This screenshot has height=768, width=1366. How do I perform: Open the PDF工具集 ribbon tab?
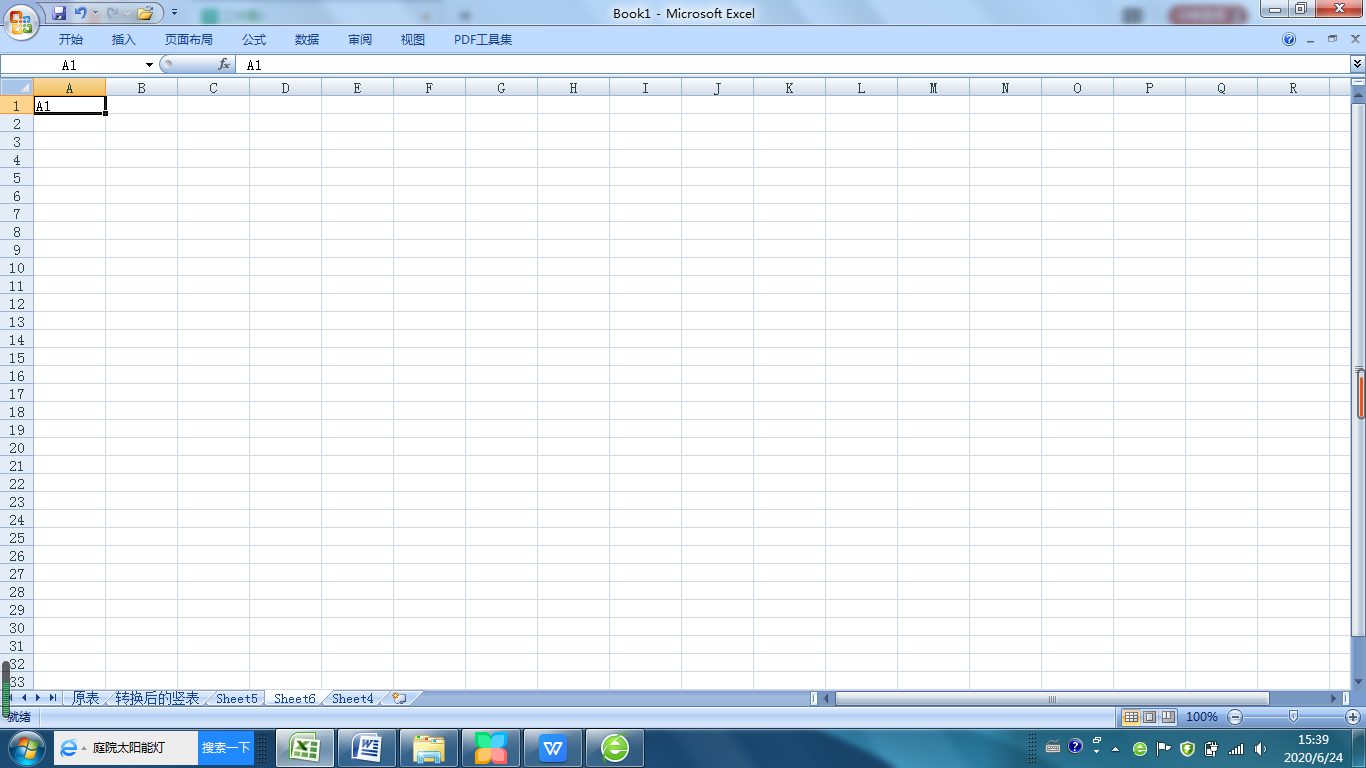pyautogui.click(x=483, y=40)
